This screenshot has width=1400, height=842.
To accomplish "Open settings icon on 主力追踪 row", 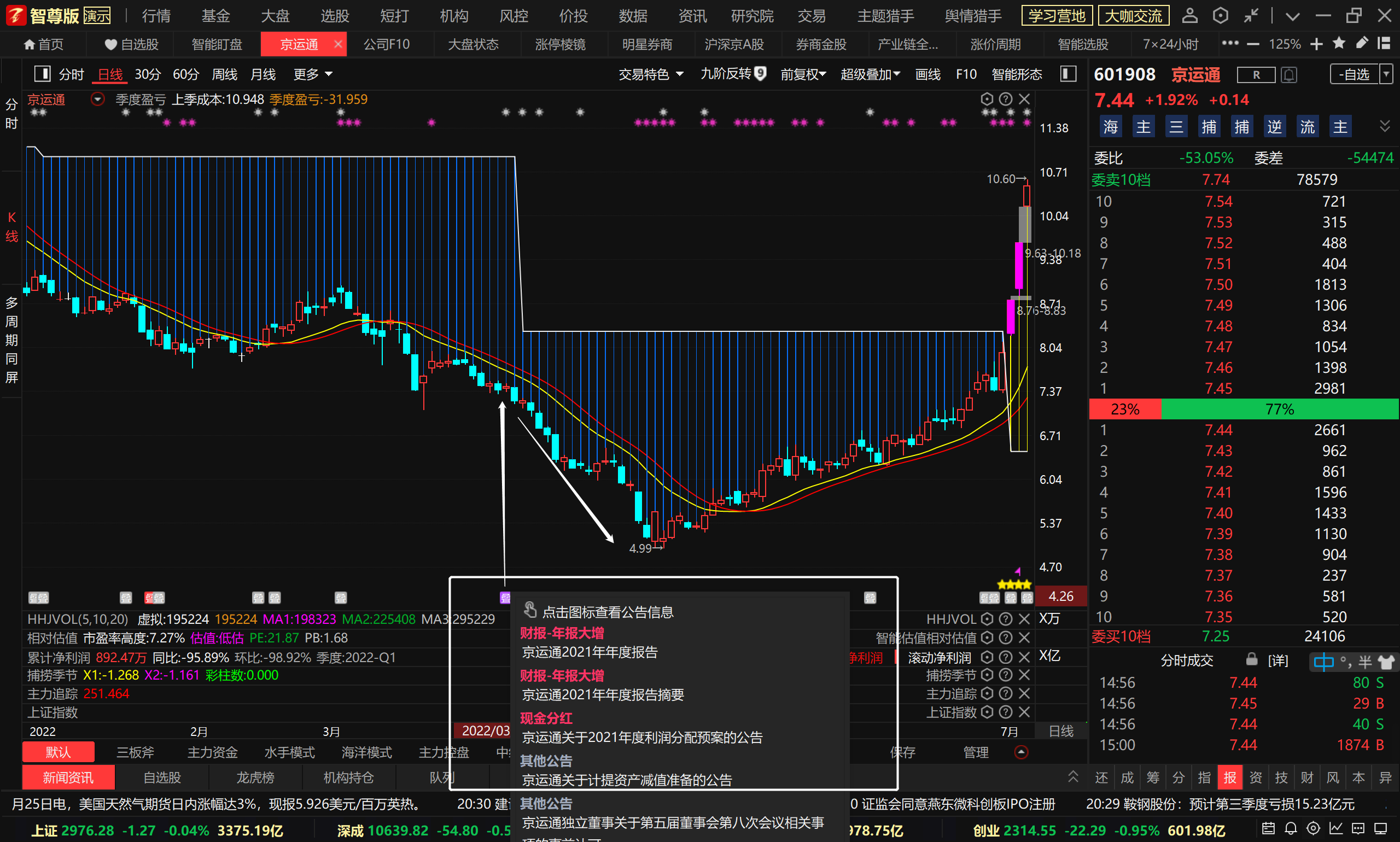I will (987, 693).
